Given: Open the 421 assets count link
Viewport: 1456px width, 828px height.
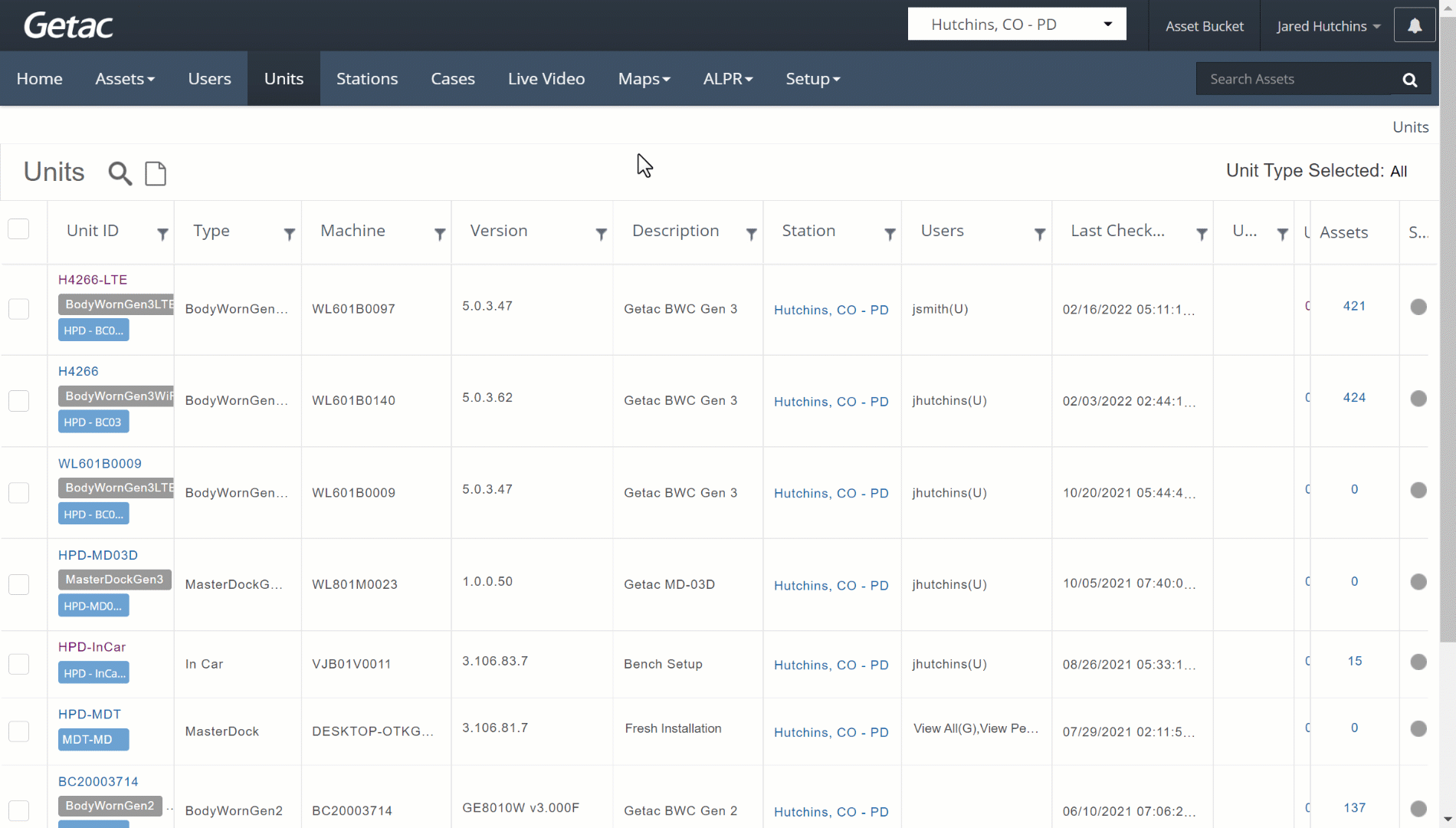Looking at the screenshot, I should 1354,306.
